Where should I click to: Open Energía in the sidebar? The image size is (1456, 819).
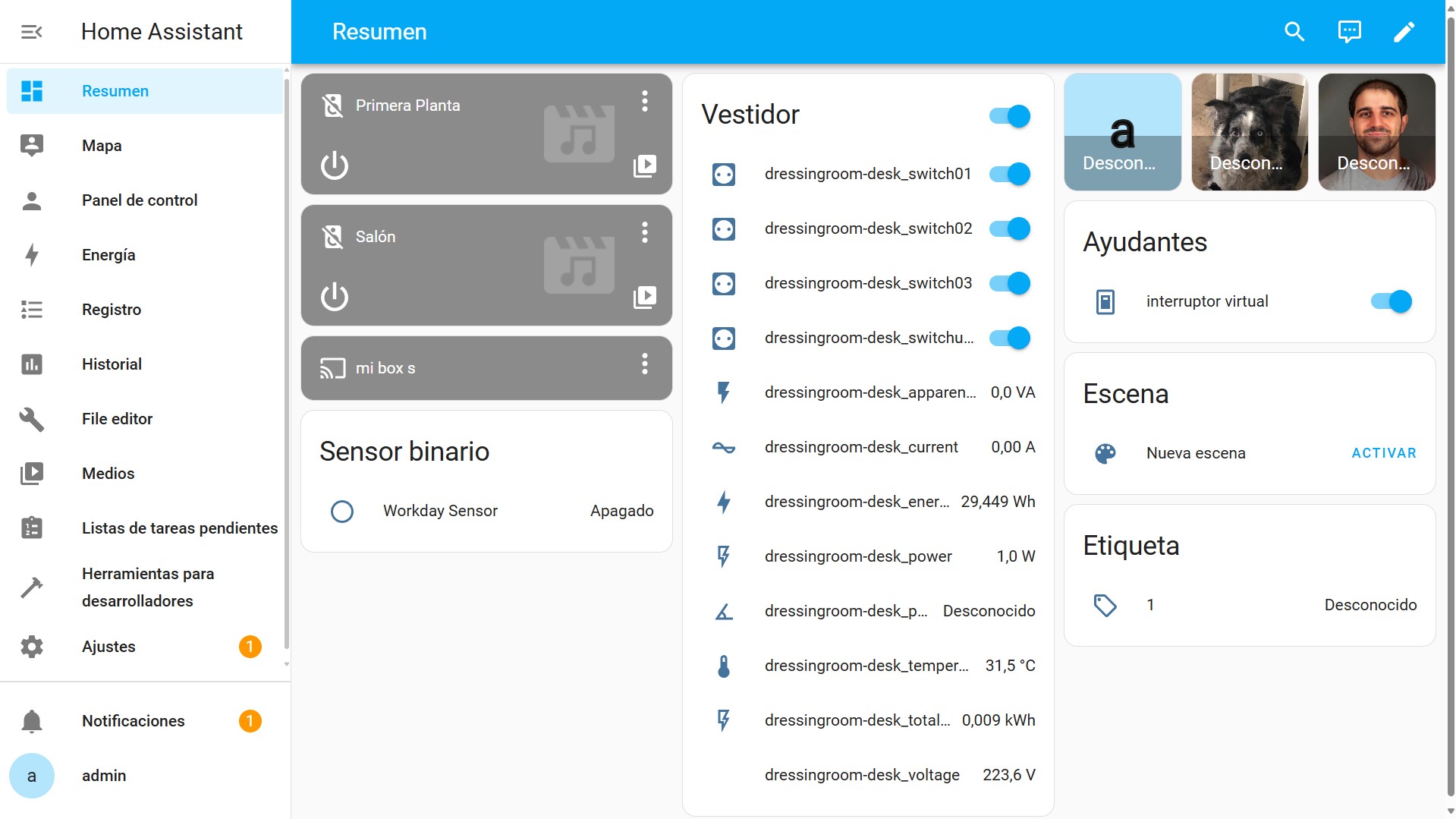[108, 255]
